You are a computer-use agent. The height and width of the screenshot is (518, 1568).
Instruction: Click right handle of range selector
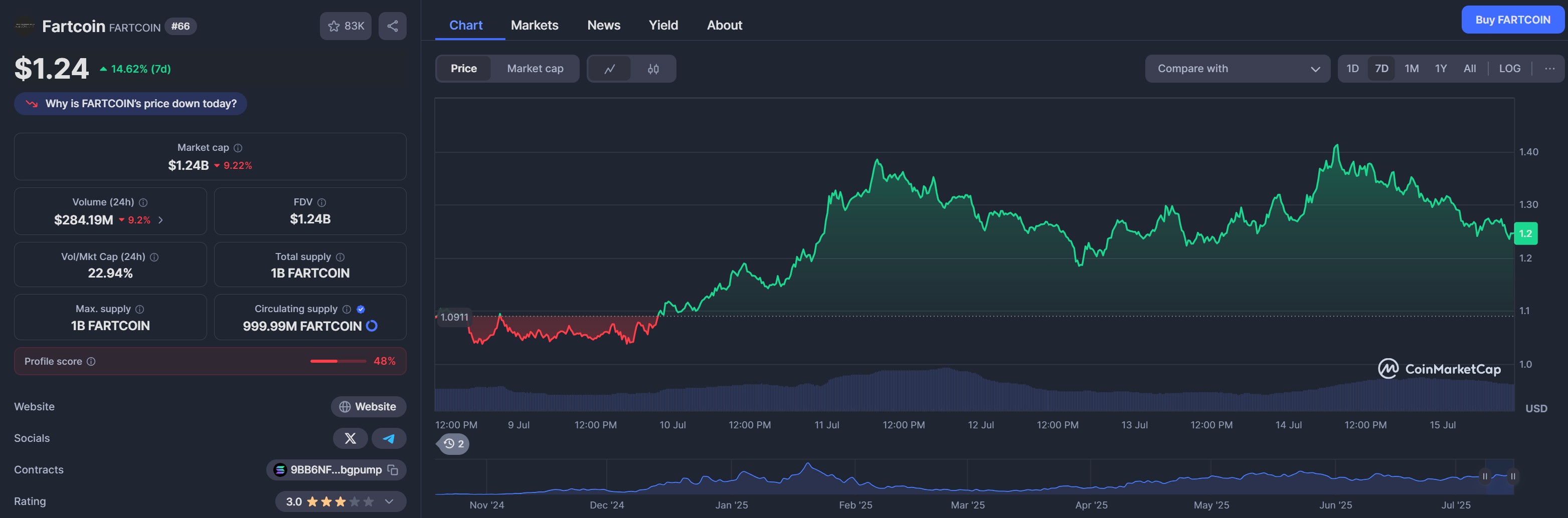(x=1513, y=476)
